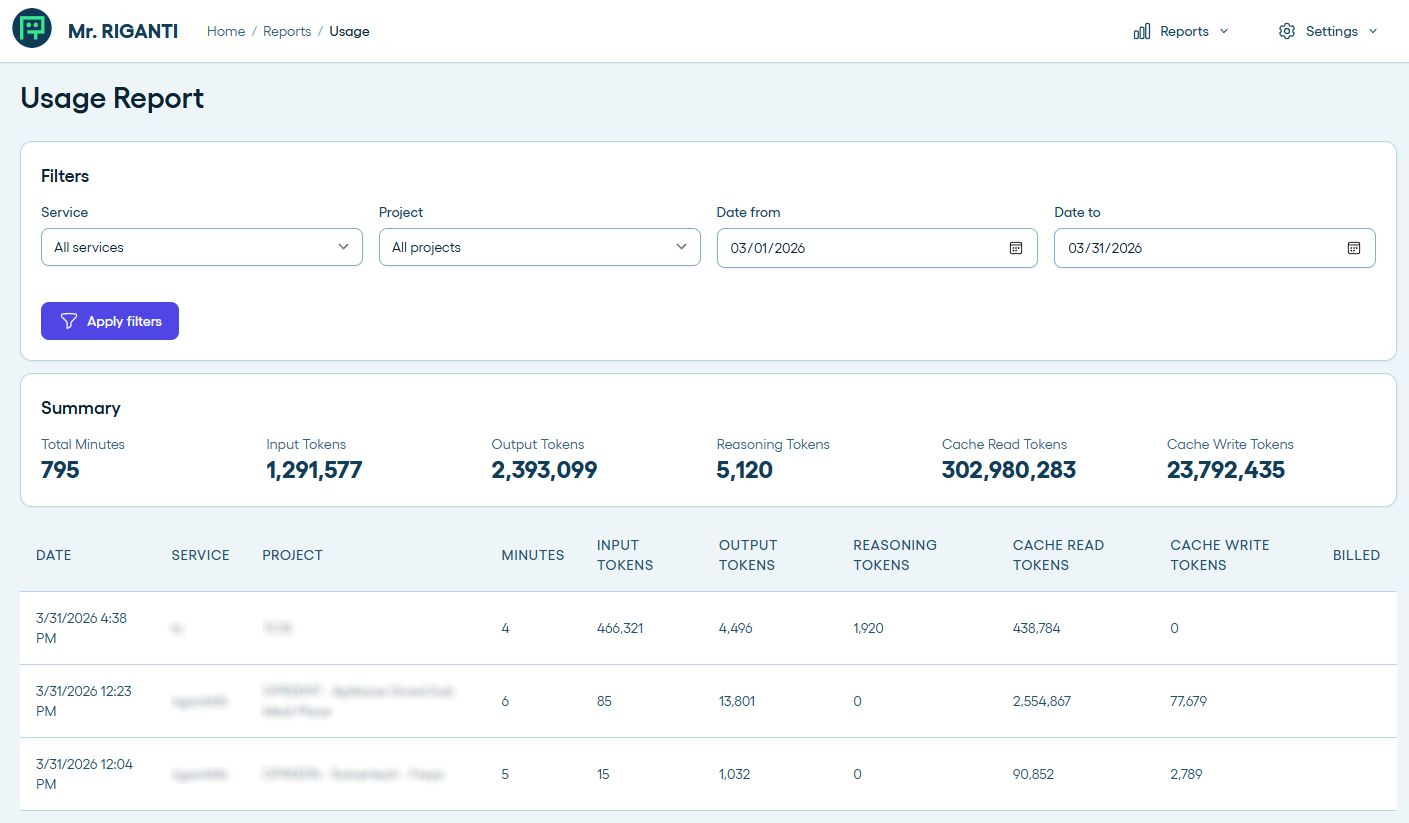This screenshot has height=823, width=1409.
Task: Click the Reports breadcrumb link
Action: [287, 31]
